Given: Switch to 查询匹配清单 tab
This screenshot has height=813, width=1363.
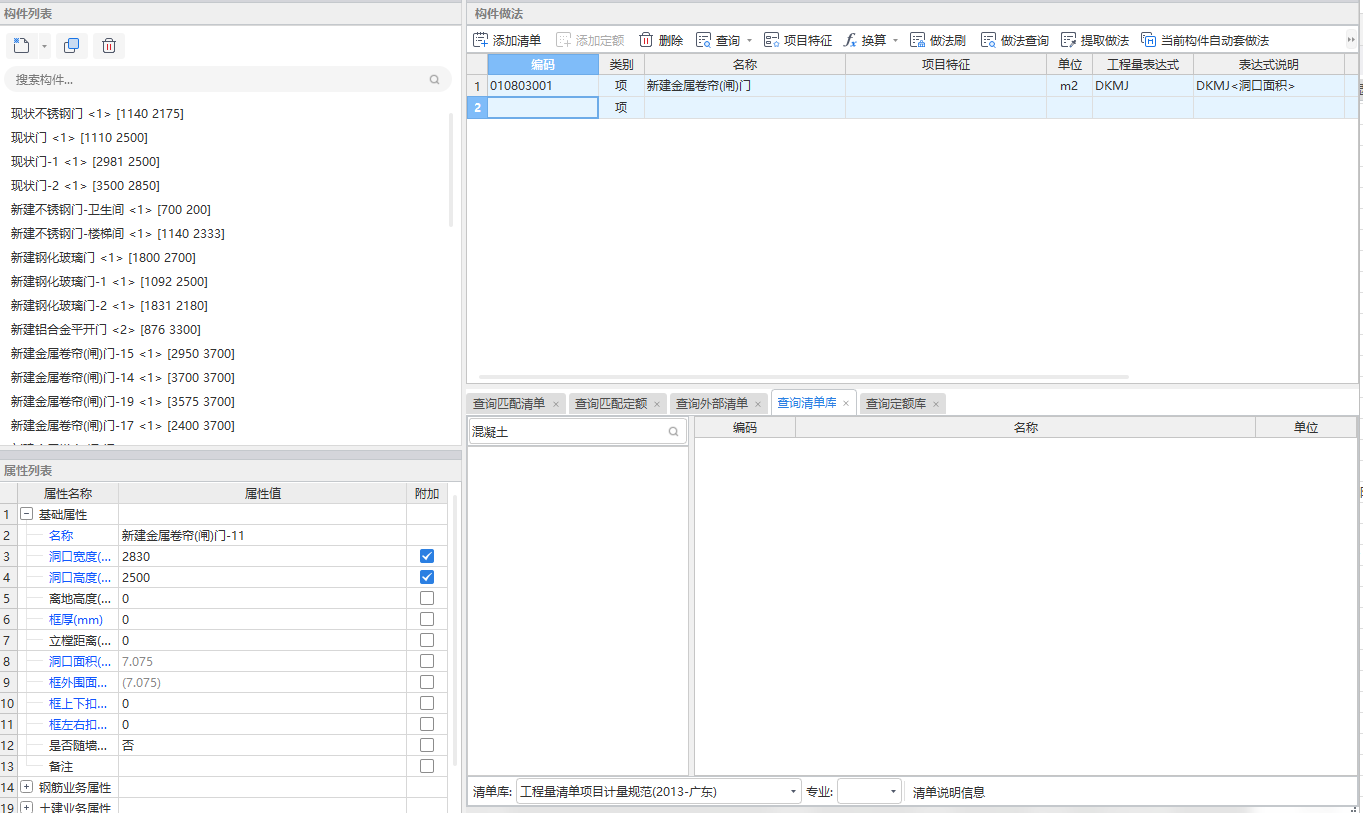Looking at the screenshot, I should [509, 404].
